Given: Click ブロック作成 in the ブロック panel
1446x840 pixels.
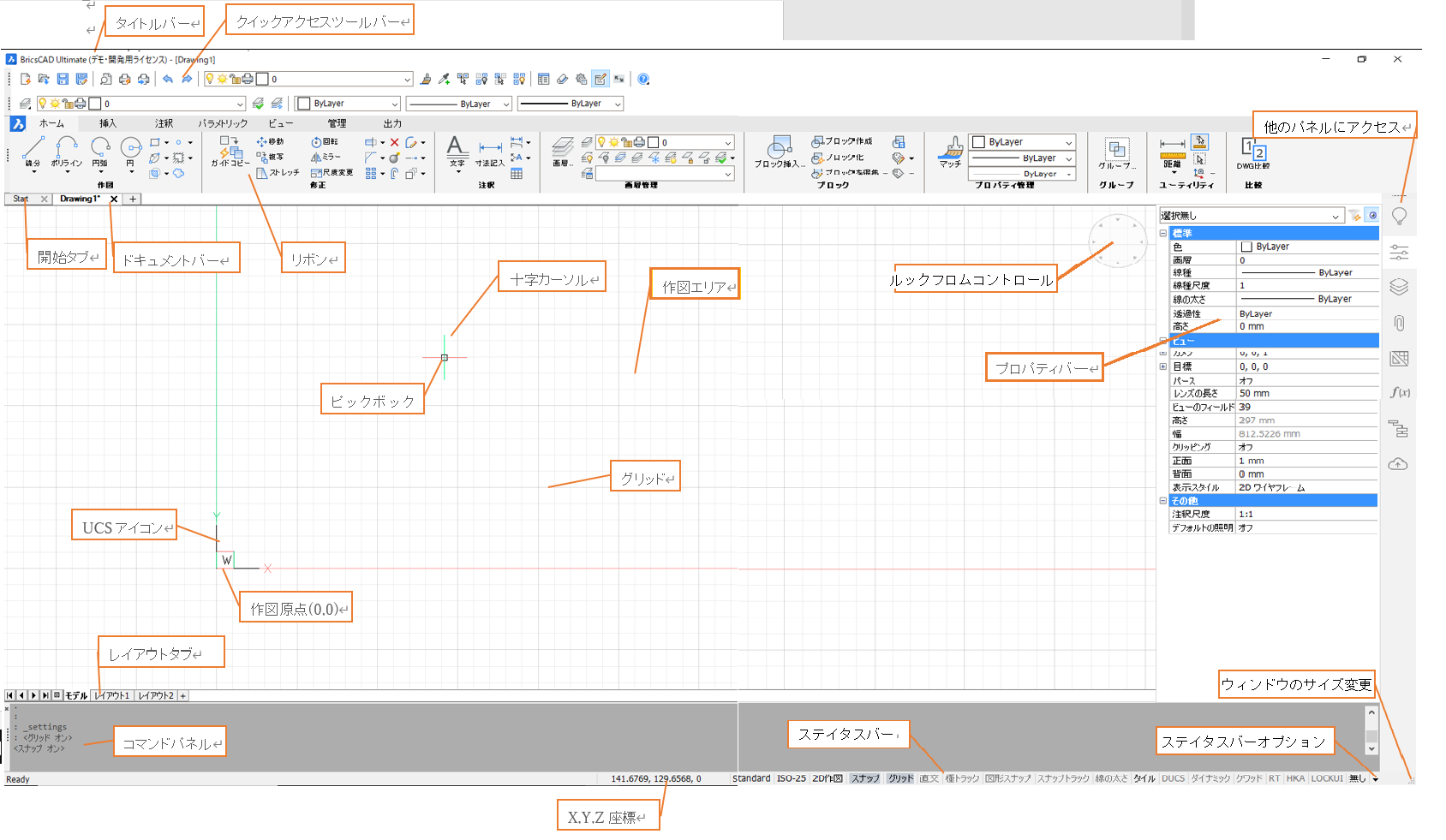Looking at the screenshot, I should [x=842, y=141].
